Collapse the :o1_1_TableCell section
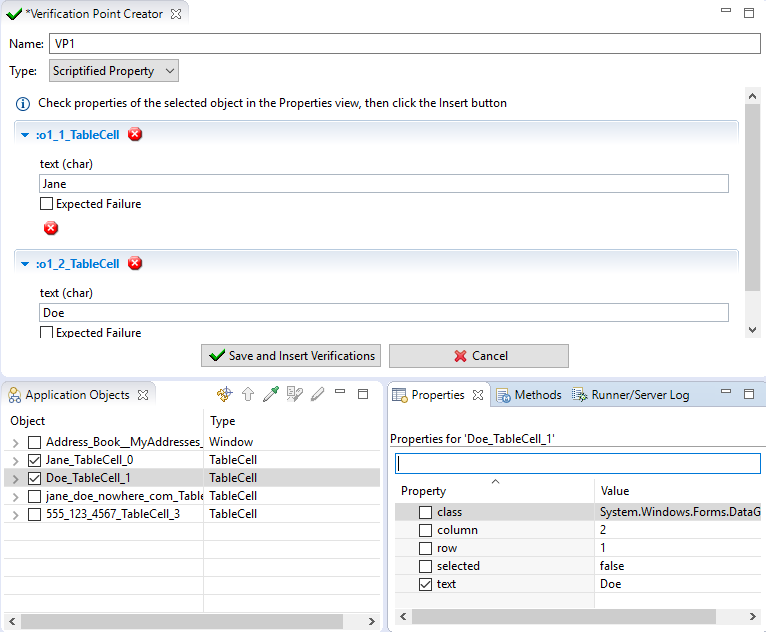Image resolution: width=766 pixels, height=632 pixels. click(x=25, y=135)
